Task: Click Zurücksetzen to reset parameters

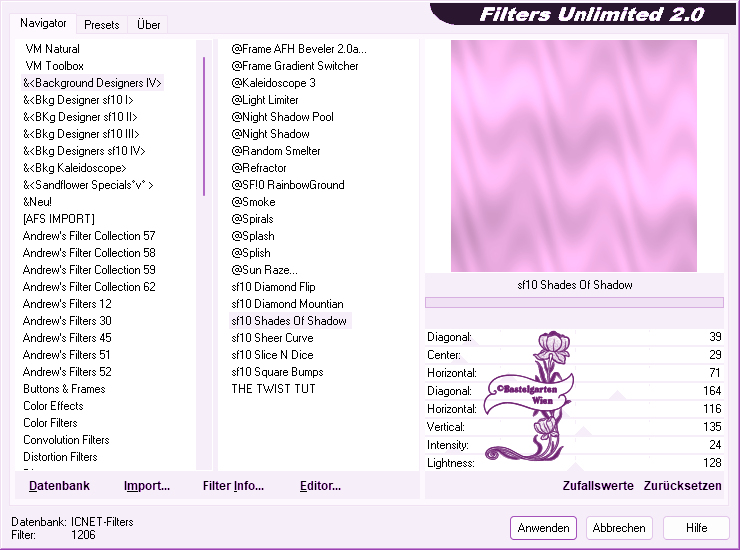Action: point(682,486)
